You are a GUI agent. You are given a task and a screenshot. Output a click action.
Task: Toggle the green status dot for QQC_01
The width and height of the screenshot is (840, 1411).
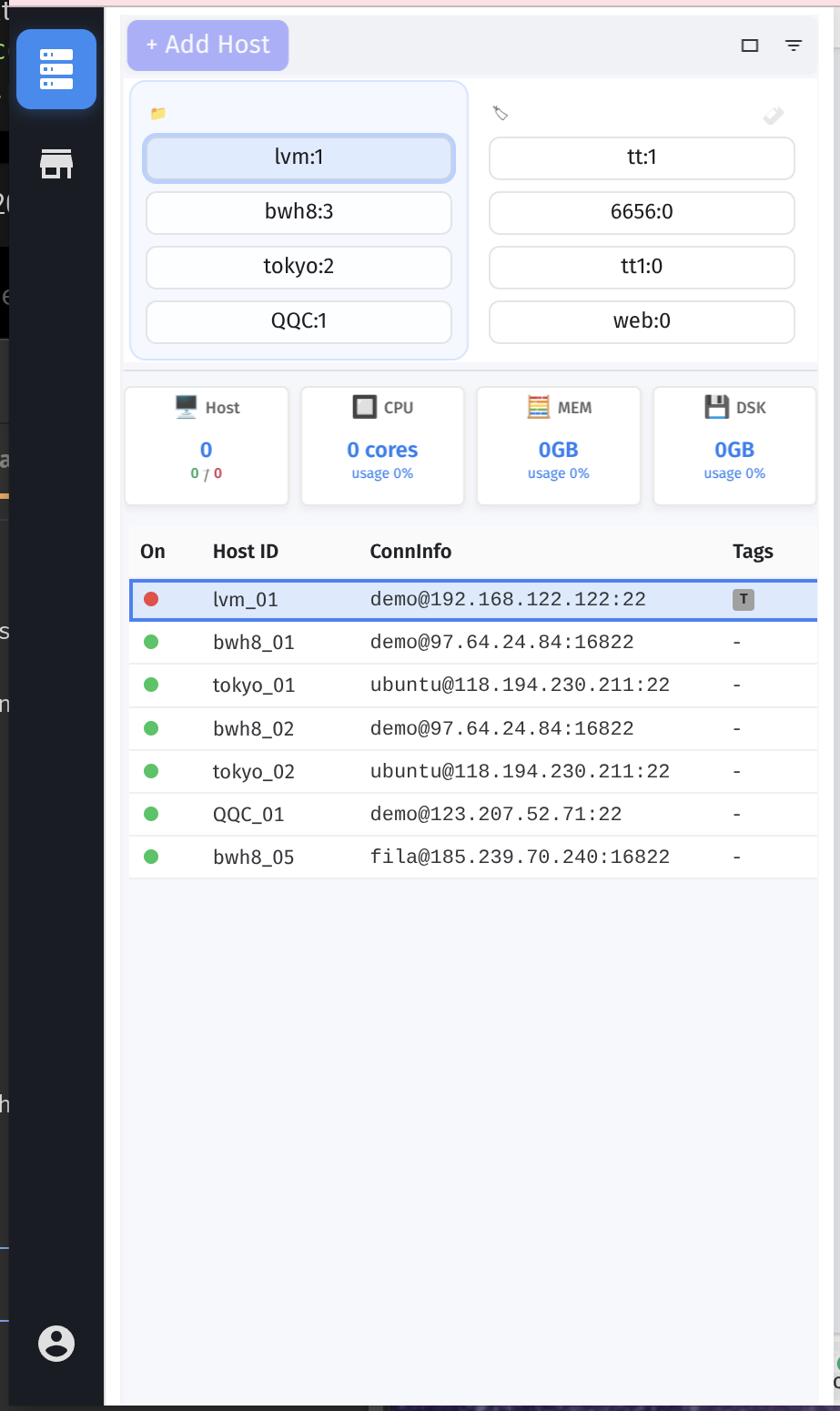[x=151, y=813]
